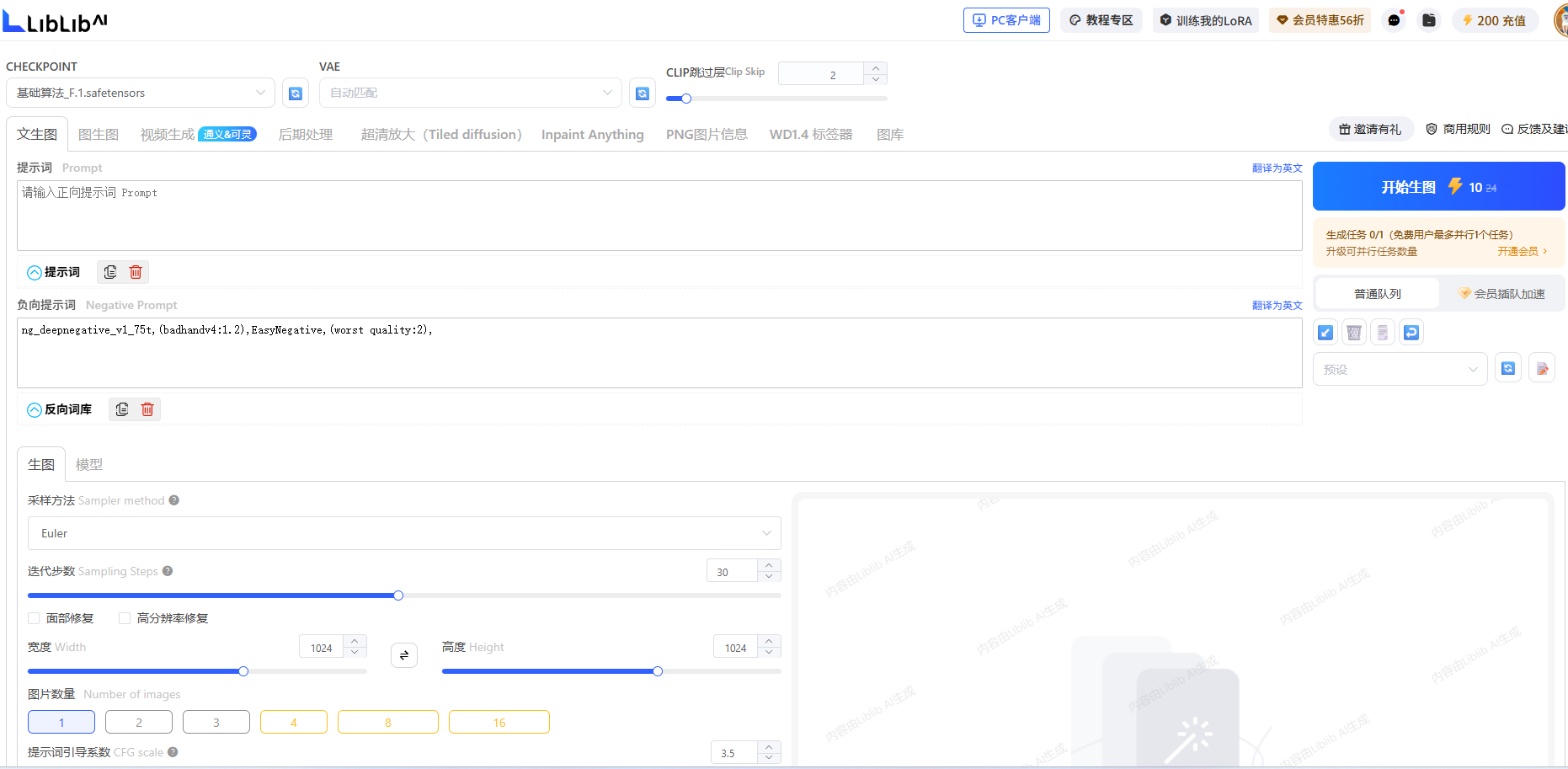Click the 开始生图 generate button
Screen dimensions: 1568x769
click(x=1438, y=187)
